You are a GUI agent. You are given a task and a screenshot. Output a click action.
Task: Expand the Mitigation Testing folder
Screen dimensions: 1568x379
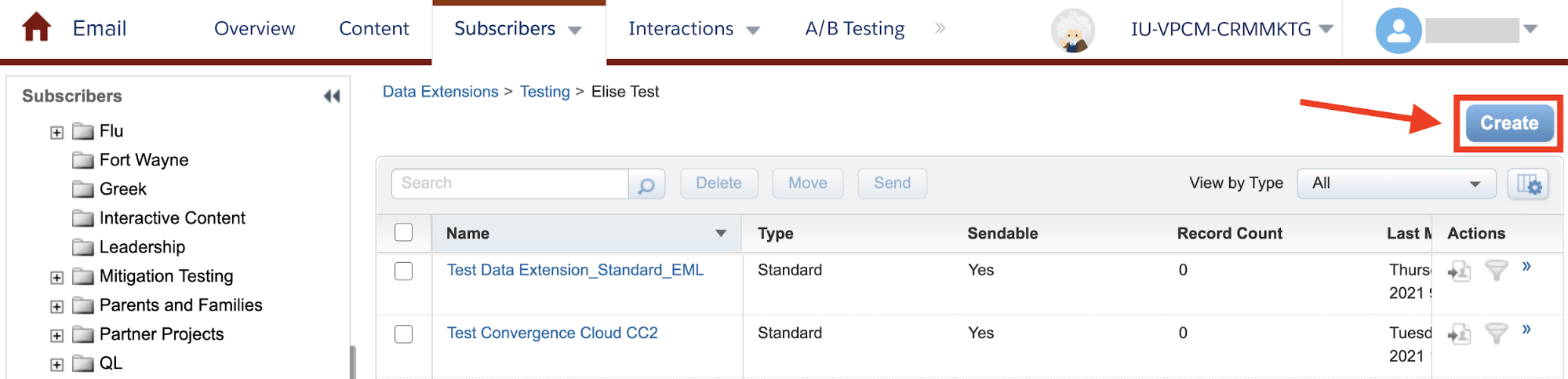click(56, 277)
